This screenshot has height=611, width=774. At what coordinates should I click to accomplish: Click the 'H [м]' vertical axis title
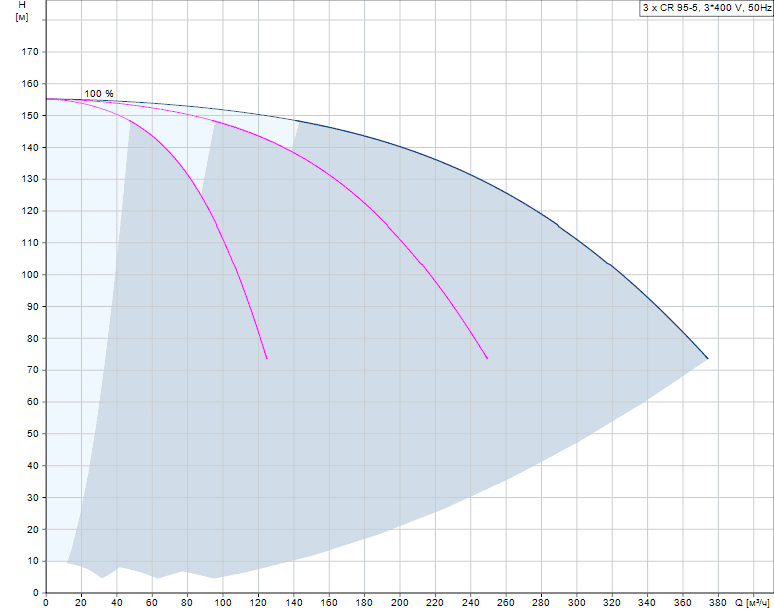(22, 11)
